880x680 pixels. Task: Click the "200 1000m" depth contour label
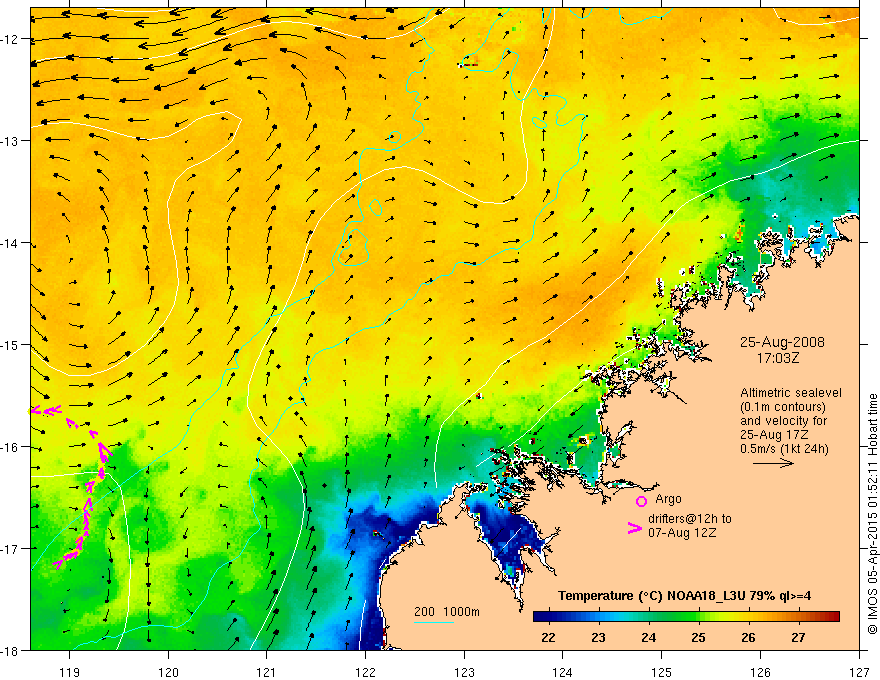pyautogui.click(x=447, y=612)
